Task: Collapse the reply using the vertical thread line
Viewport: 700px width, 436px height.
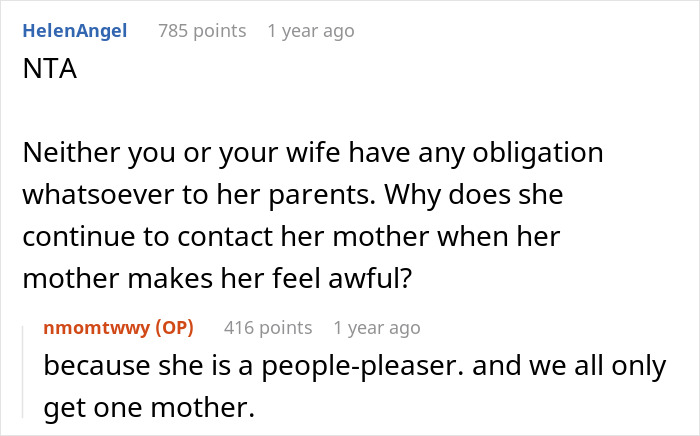Action: 23,372
